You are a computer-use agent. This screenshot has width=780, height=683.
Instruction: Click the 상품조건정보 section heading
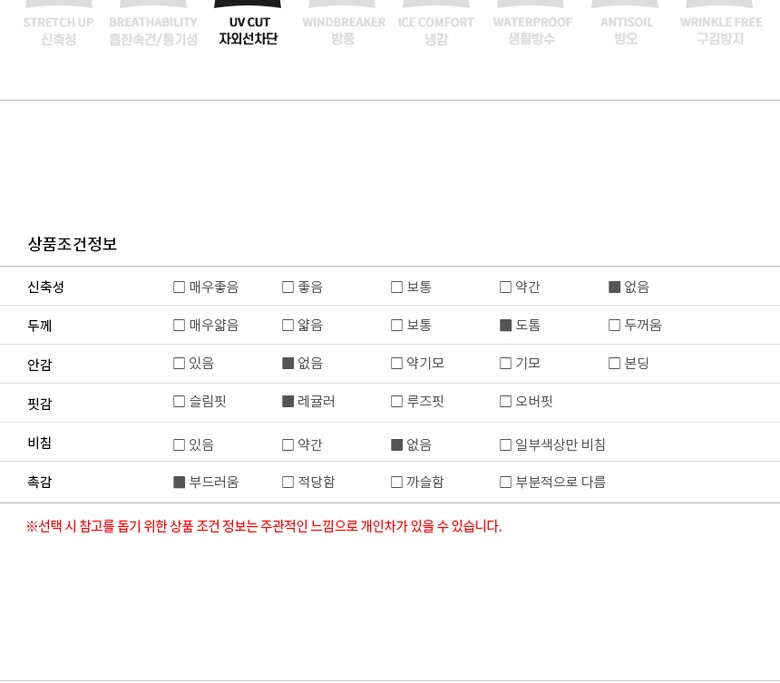coord(72,244)
